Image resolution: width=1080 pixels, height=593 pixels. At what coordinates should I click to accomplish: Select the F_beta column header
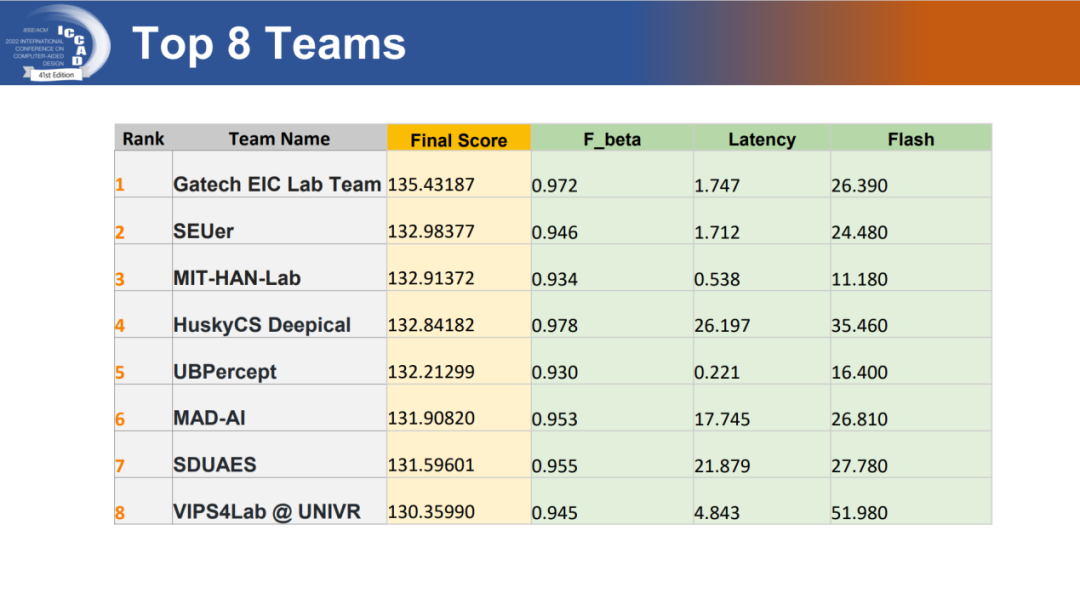point(612,139)
